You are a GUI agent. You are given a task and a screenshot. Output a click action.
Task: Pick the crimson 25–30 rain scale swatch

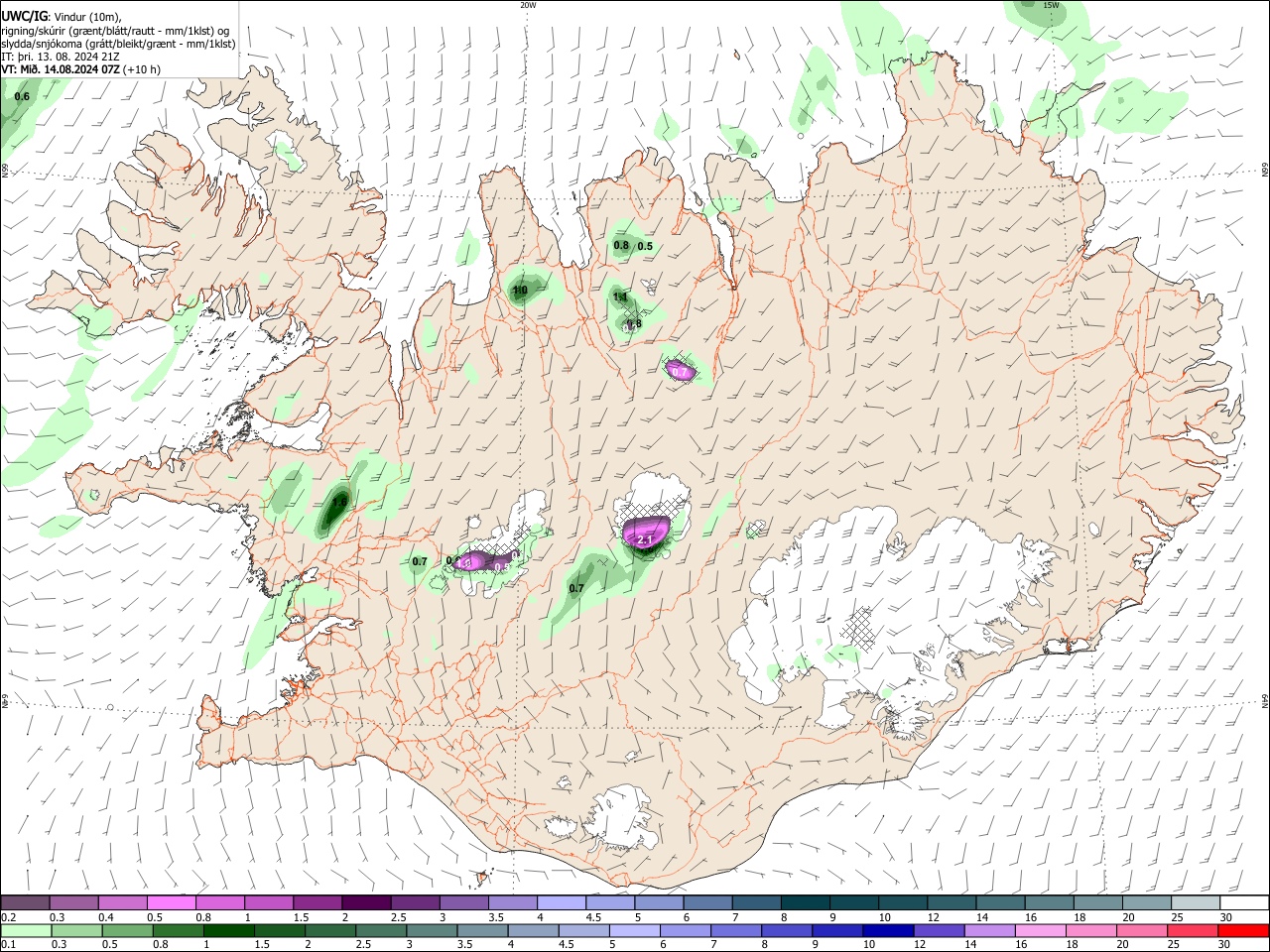pyautogui.click(x=1194, y=930)
